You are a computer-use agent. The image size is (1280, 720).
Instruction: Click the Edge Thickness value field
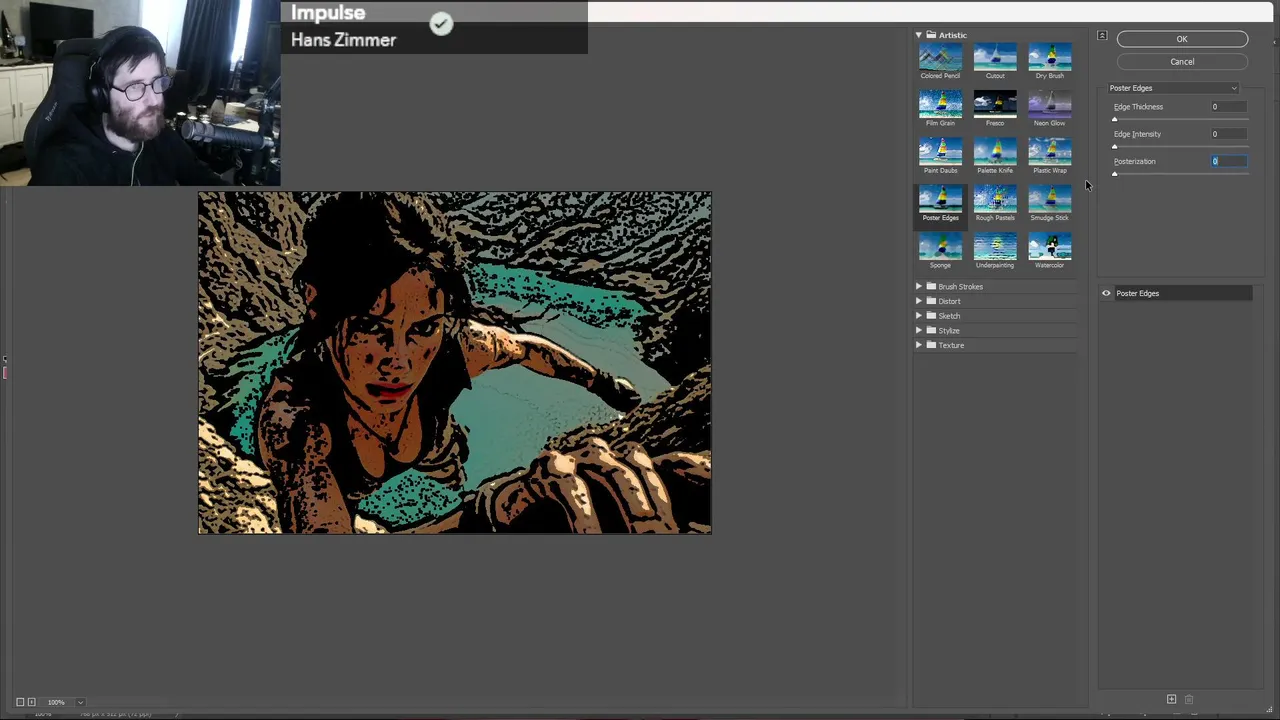click(x=1229, y=107)
